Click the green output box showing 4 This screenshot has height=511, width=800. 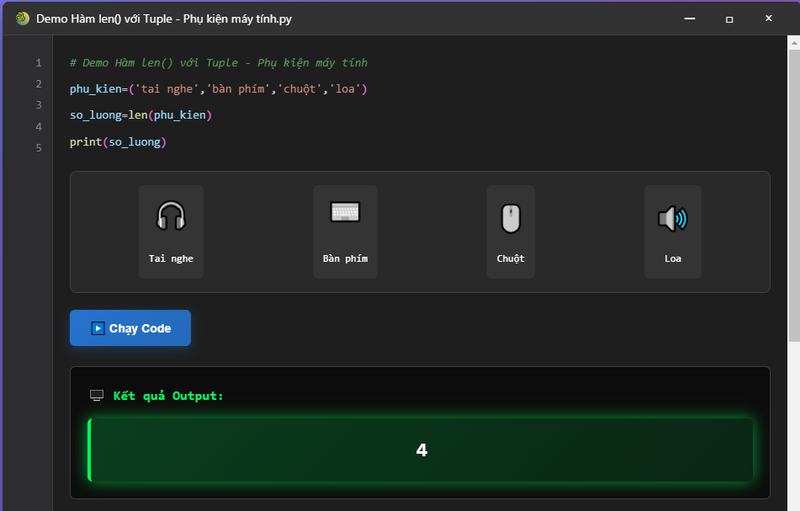click(x=421, y=450)
